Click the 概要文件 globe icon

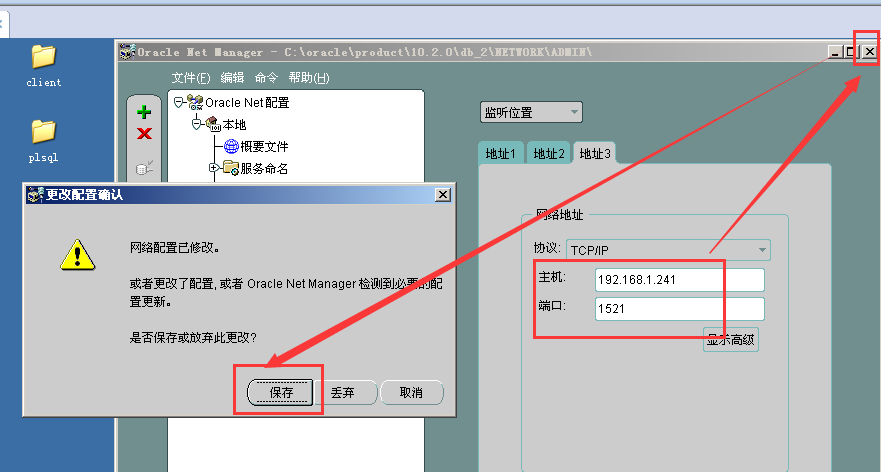231,147
